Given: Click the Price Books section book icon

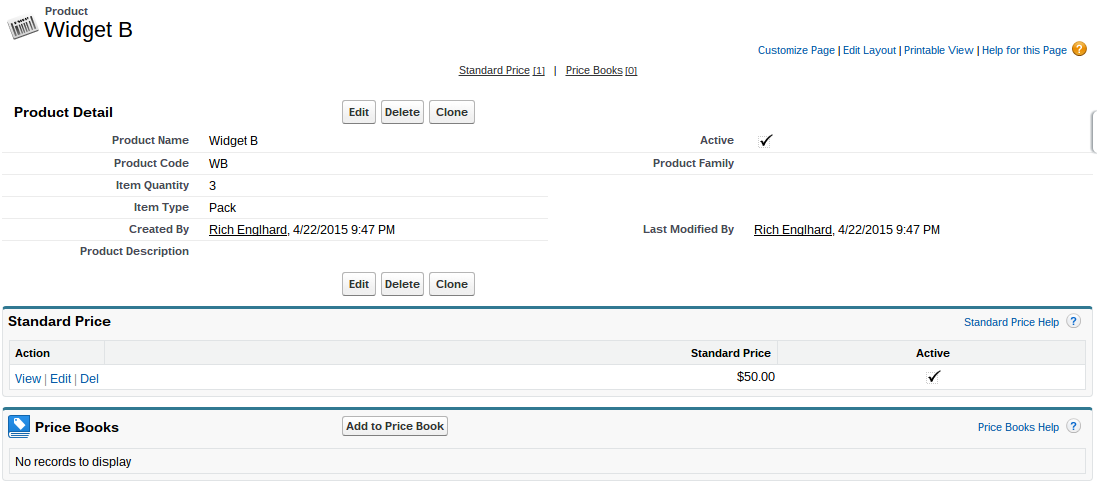Looking at the screenshot, I should 19,427.
